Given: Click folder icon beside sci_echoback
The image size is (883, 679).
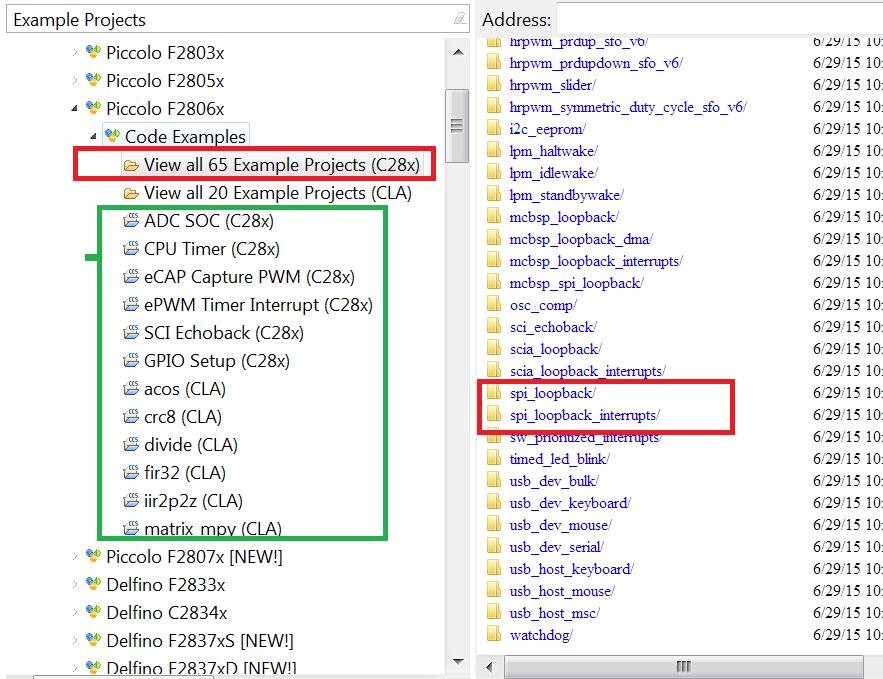Looking at the screenshot, I should pos(494,327).
